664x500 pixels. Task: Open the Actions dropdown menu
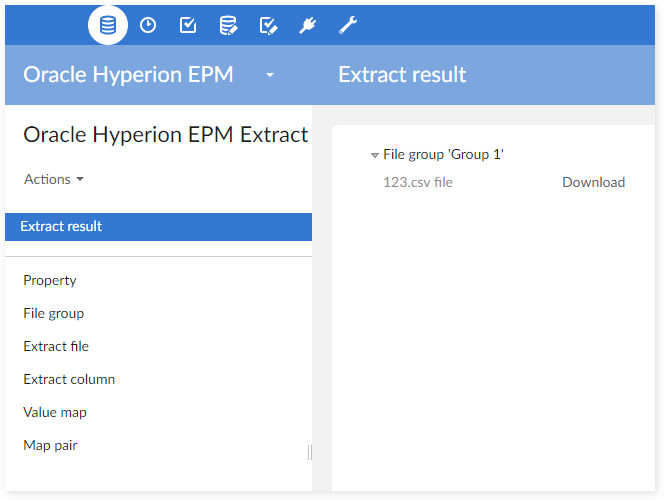click(54, 179)
